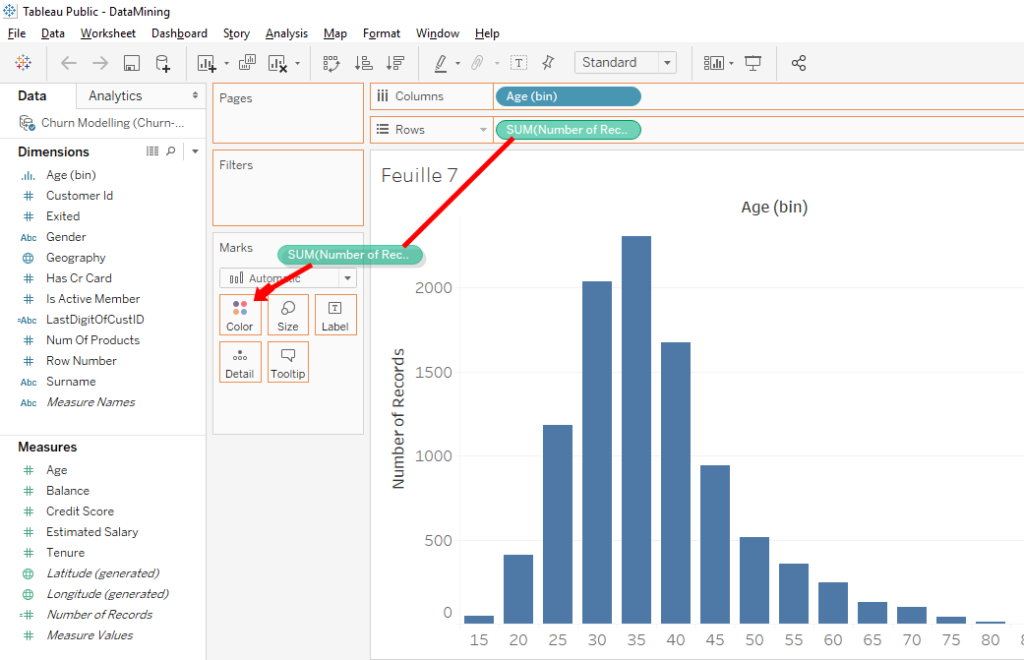Expand the Rows shelf dropdown arrow

483,130
